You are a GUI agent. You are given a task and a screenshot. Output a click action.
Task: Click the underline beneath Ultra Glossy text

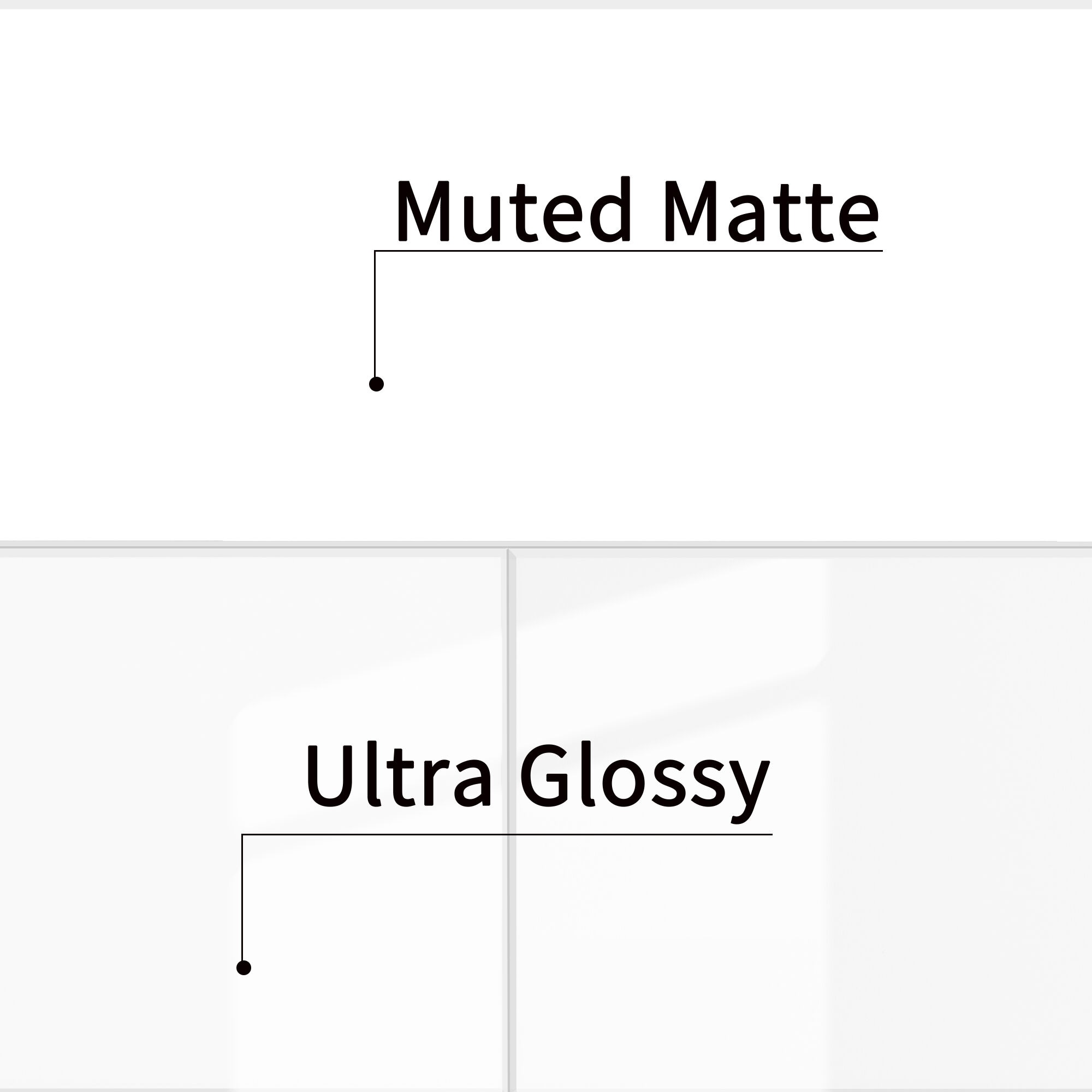click(x=507, y=834)
